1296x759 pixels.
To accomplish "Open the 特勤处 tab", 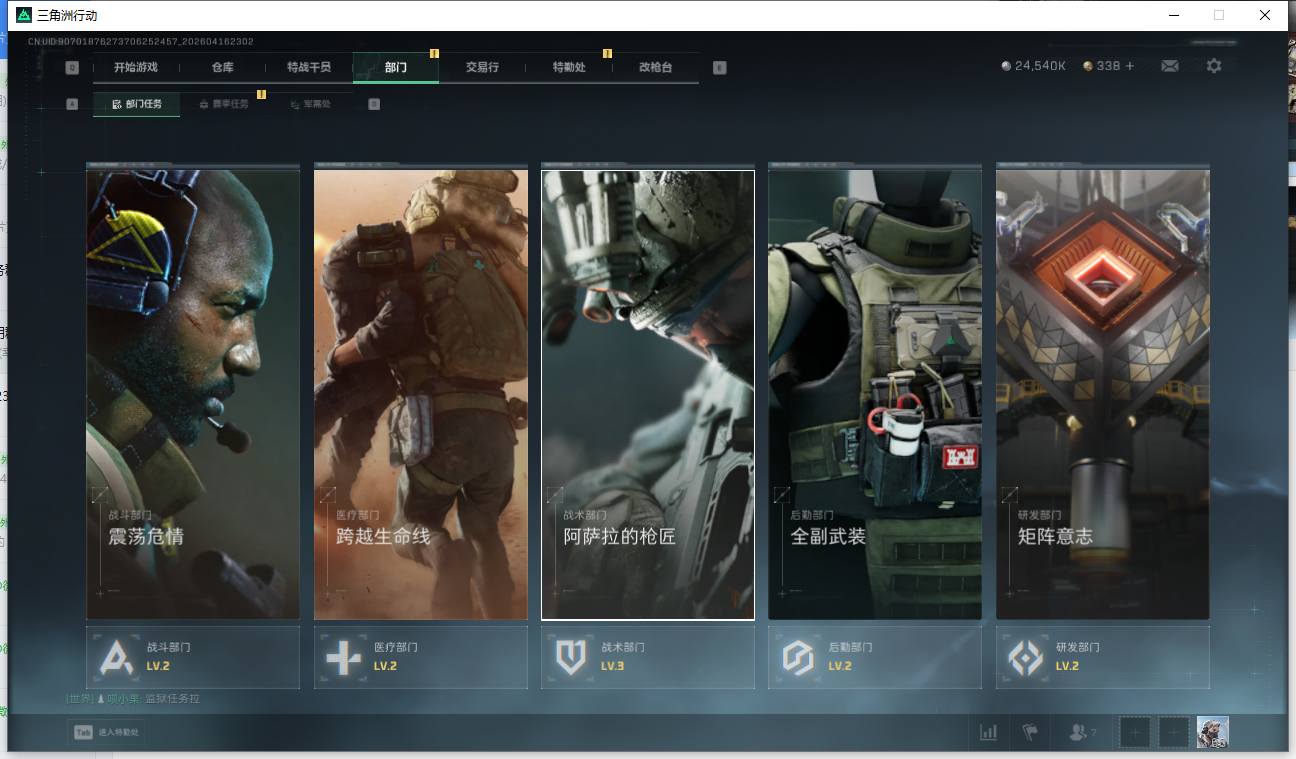I will 569,67.
